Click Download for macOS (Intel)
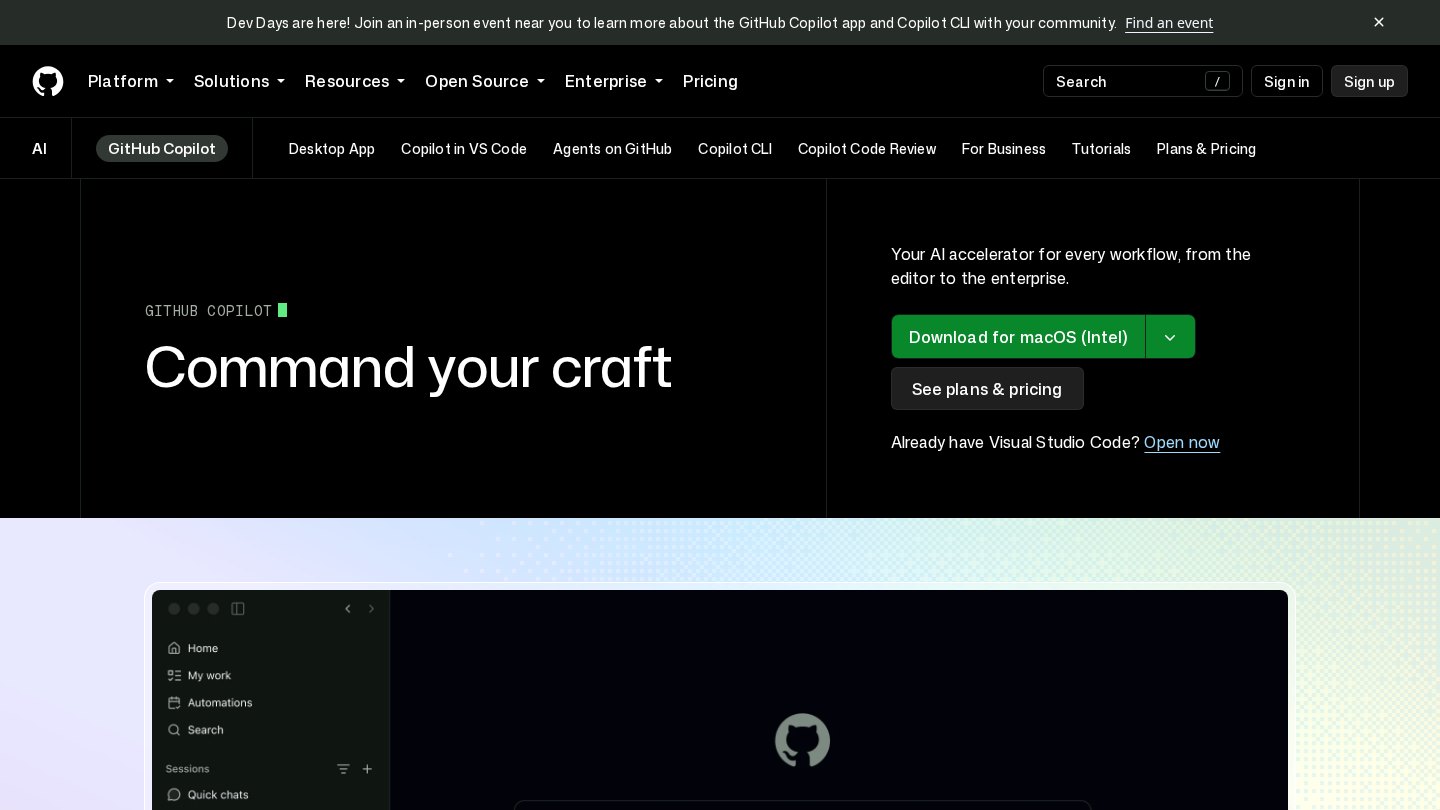The width and height of the screenshot is (1440, 810). point(1018,337)
